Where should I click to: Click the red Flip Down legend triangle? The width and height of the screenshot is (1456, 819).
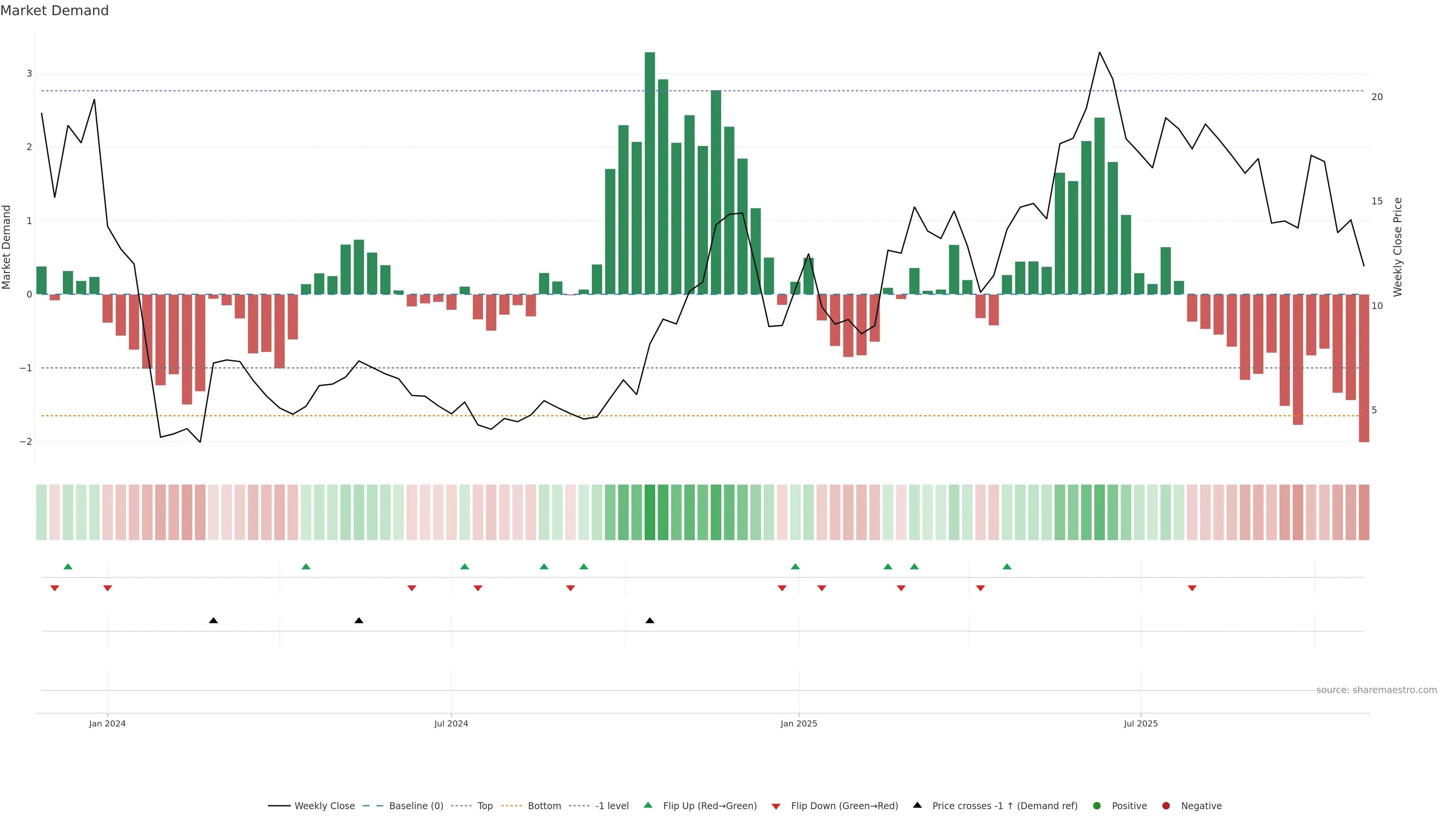[x=776, y=806]
